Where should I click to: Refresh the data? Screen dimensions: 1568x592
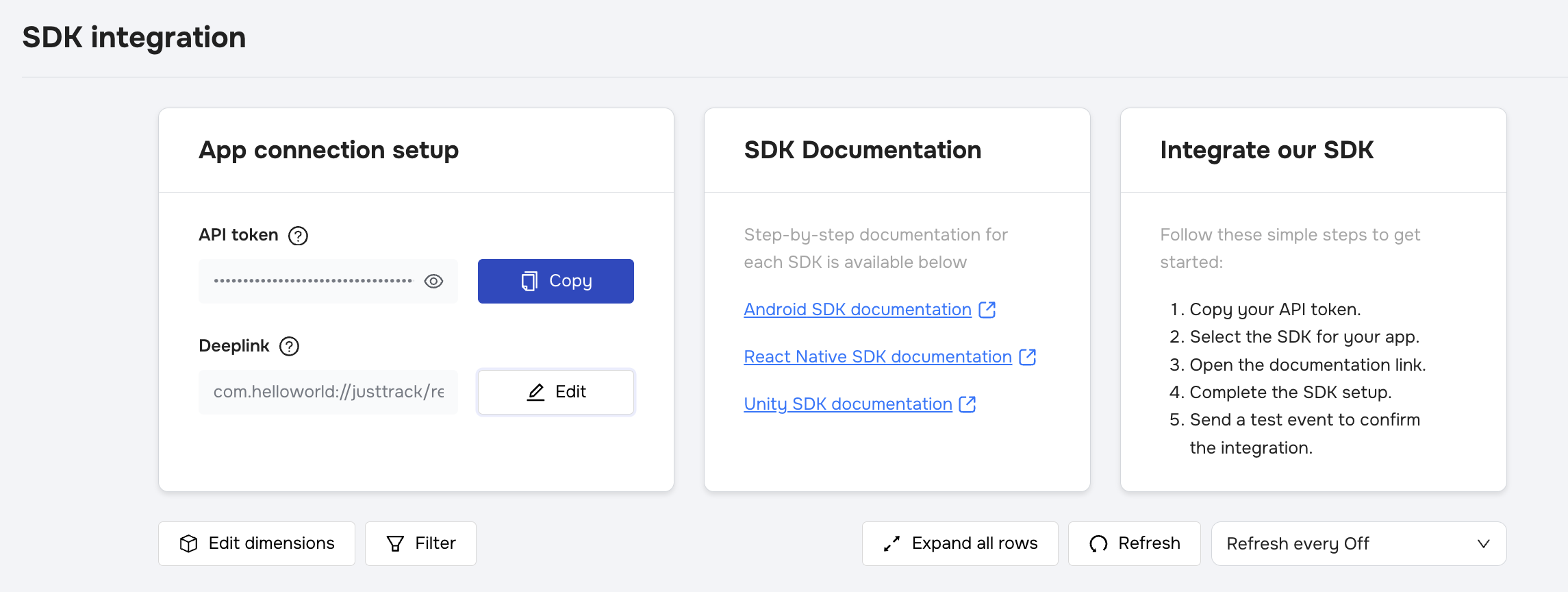(1134, 543)
